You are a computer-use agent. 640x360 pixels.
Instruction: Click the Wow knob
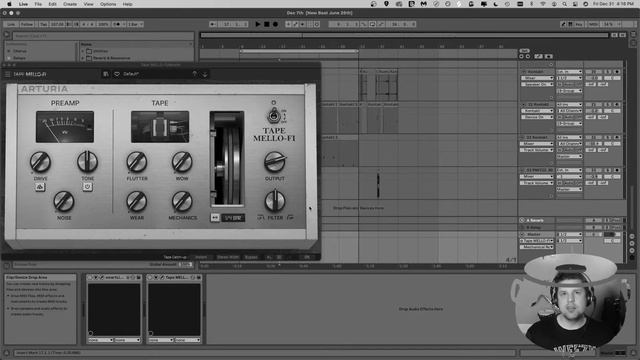[x=182, y=162]
